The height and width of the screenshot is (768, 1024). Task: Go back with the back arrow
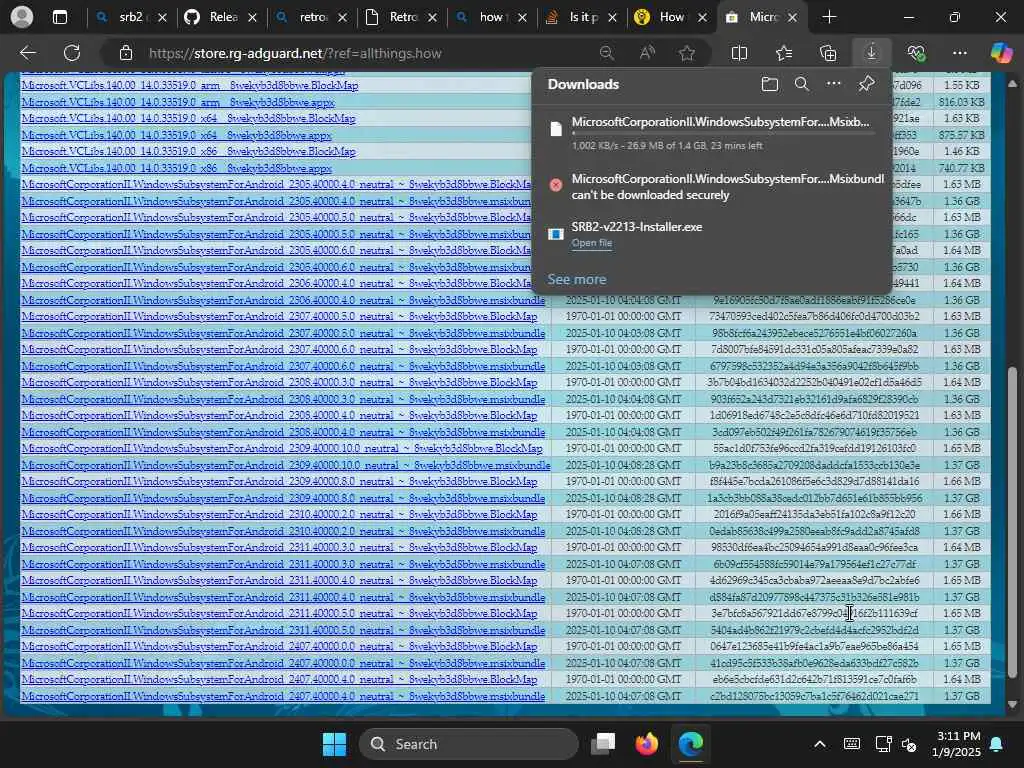point(27,53)
